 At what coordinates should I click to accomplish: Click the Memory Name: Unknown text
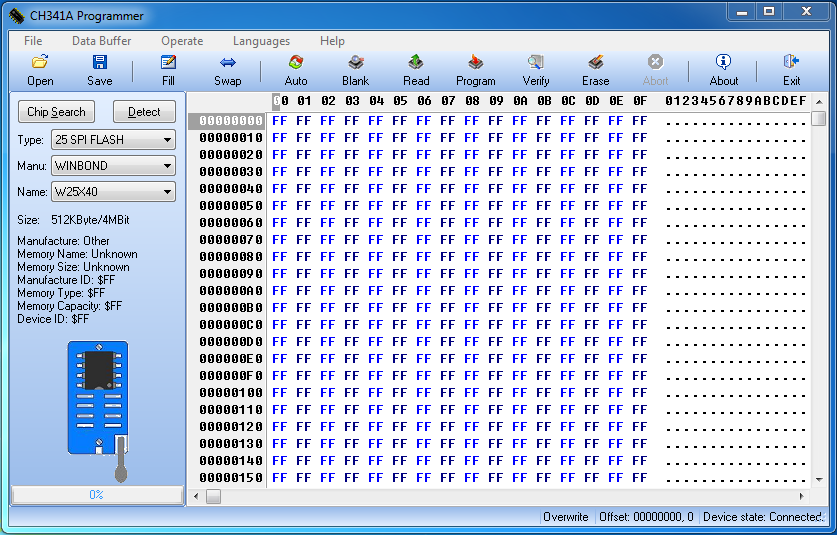pyautogui.click(x=77, y=254)
